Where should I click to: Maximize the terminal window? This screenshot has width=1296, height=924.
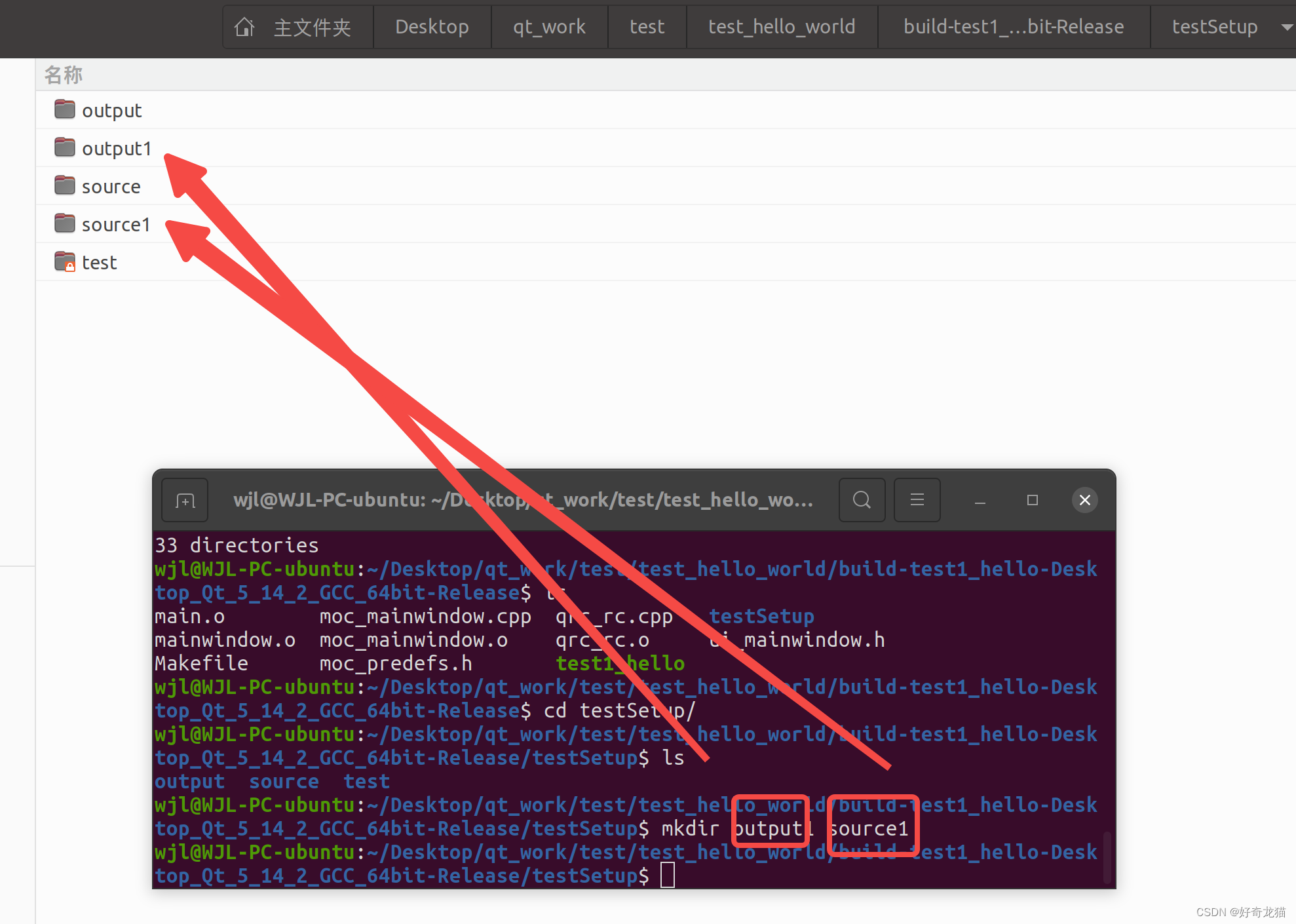(1033, 500)
